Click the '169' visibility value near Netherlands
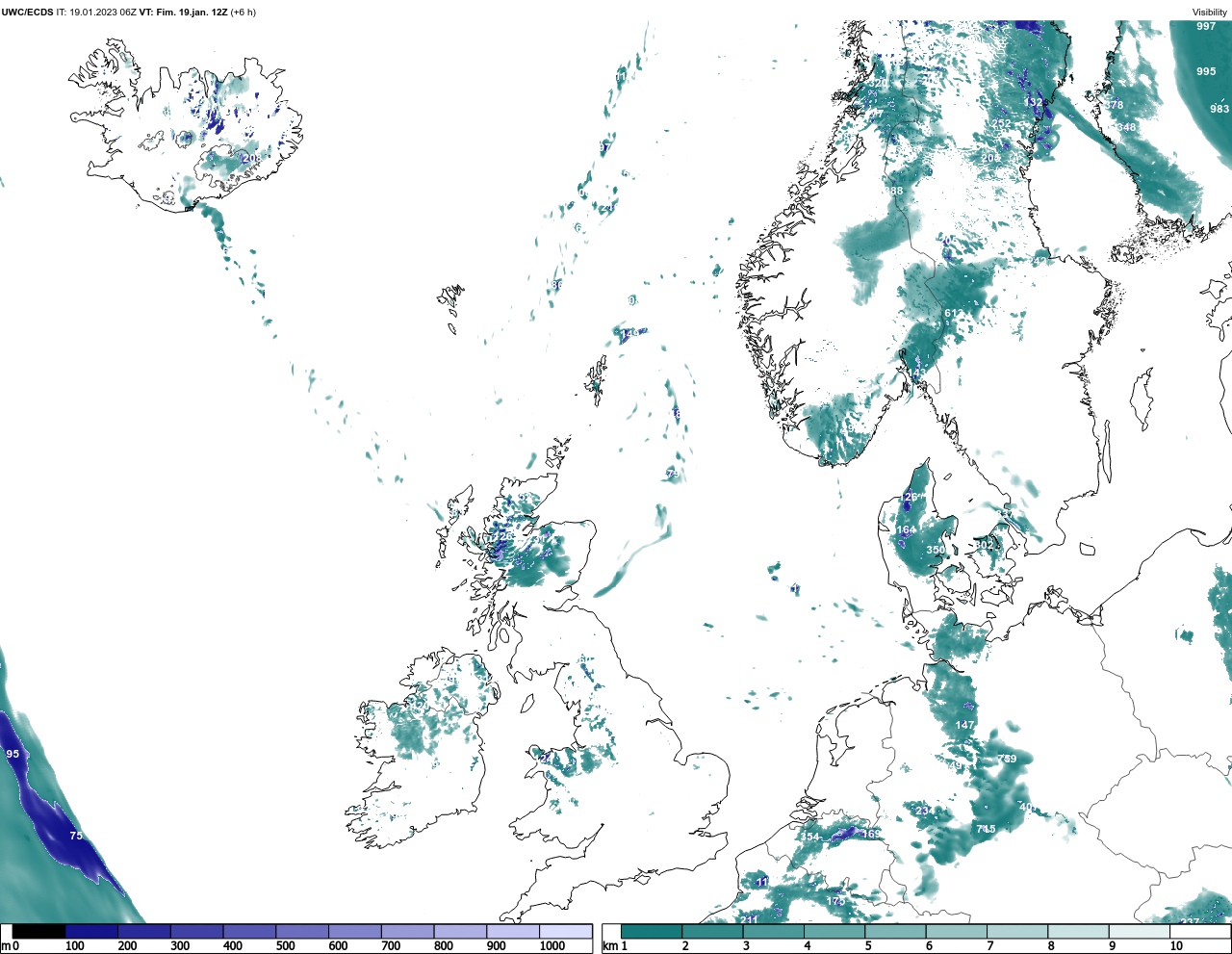Screen dimensions: 1232x954 pyautogui.click(x=871, y=834)
